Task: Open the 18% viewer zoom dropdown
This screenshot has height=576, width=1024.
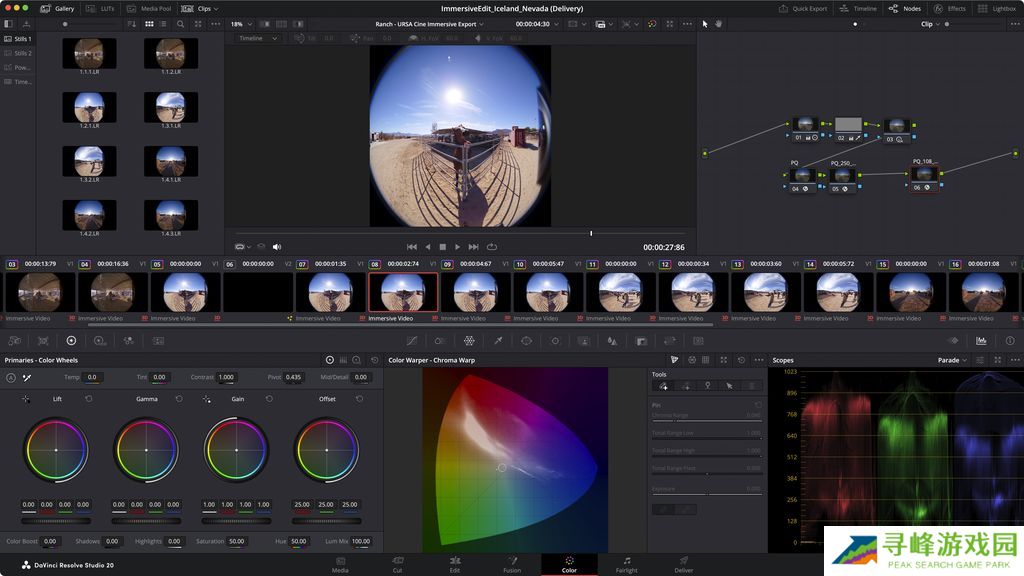Action: pyautogui.click(x=239, y=24)
